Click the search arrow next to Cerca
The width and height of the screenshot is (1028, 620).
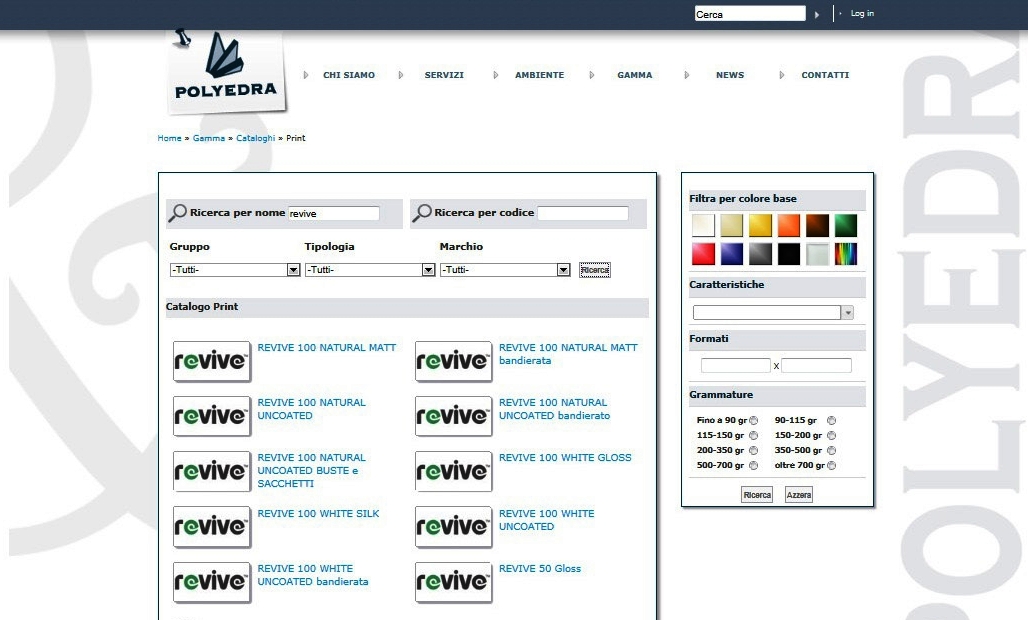point(817,14)
